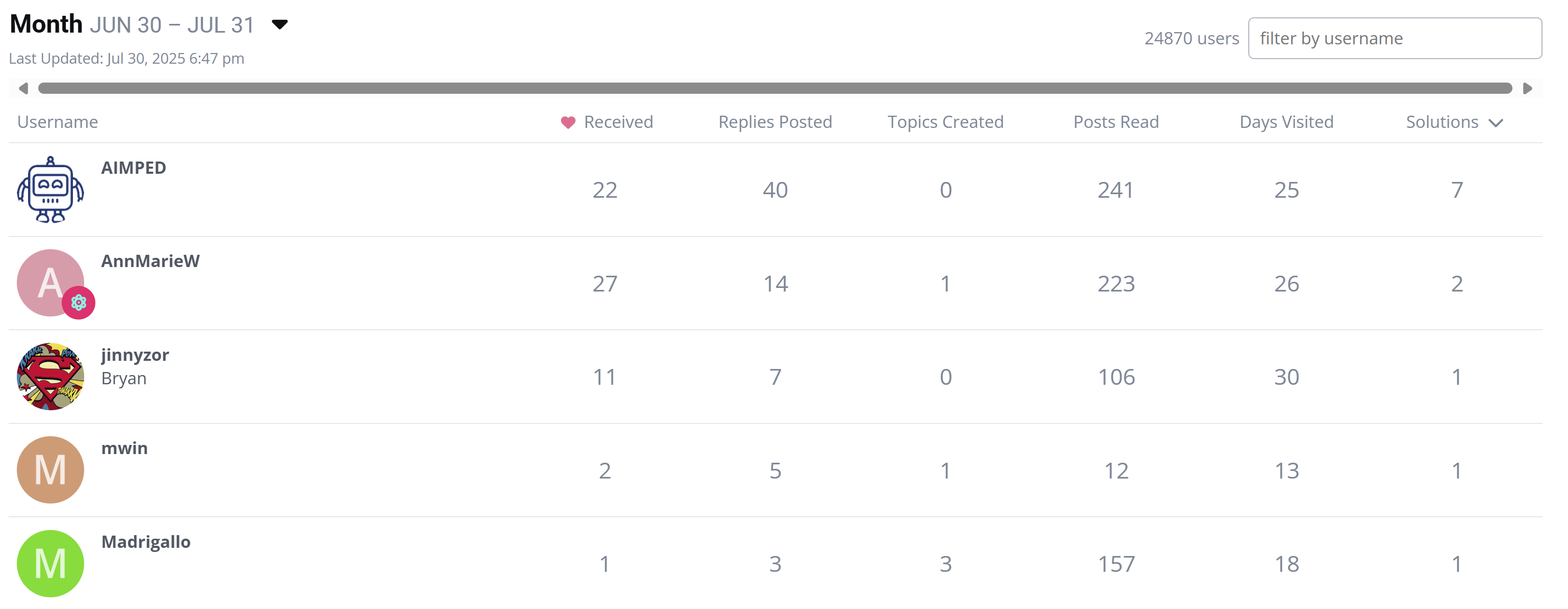1568x609 pixels.
Task: Open the Month period dropdown arrow
Action: pyautogui.click(x=279, y=25)
